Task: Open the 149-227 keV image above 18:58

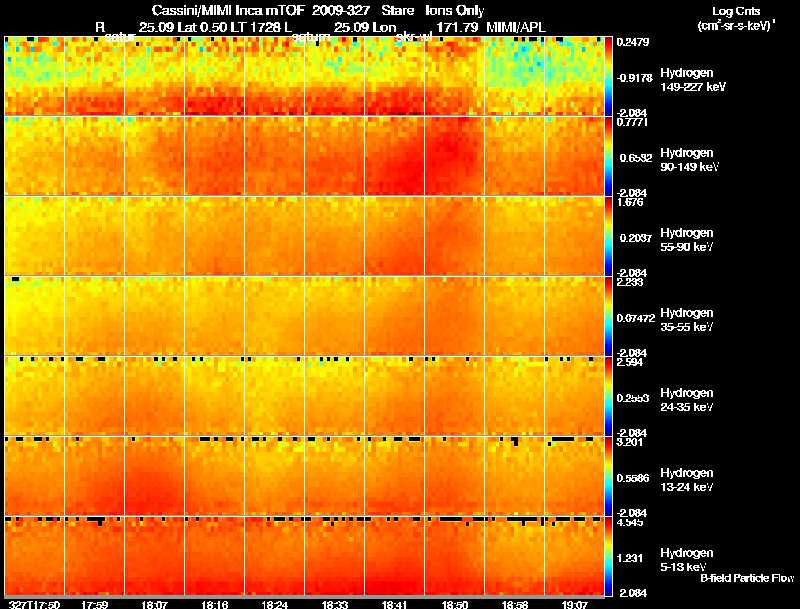Action: (x=514, y=76)
